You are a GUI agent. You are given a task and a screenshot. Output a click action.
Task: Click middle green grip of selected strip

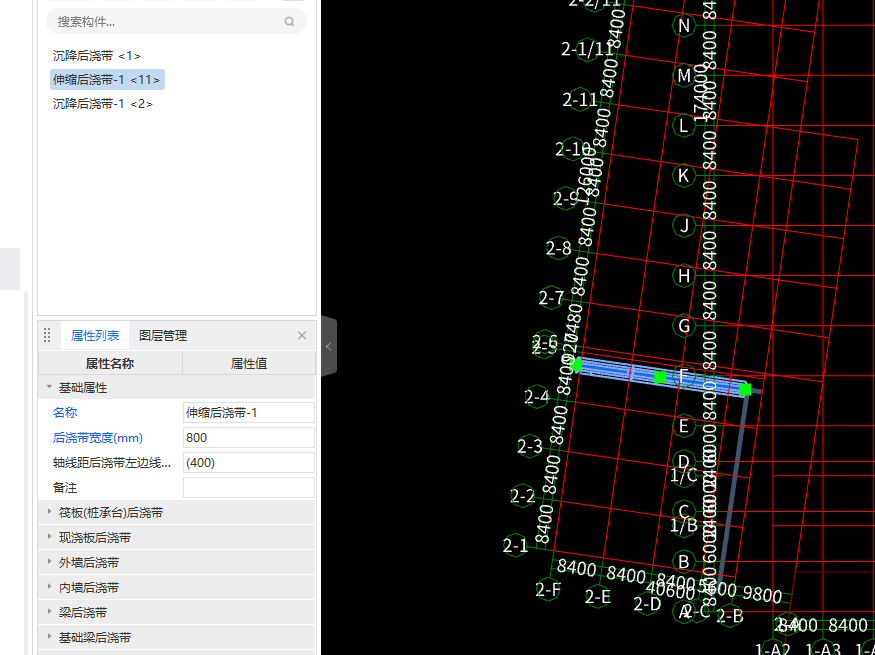click(660, 378)
